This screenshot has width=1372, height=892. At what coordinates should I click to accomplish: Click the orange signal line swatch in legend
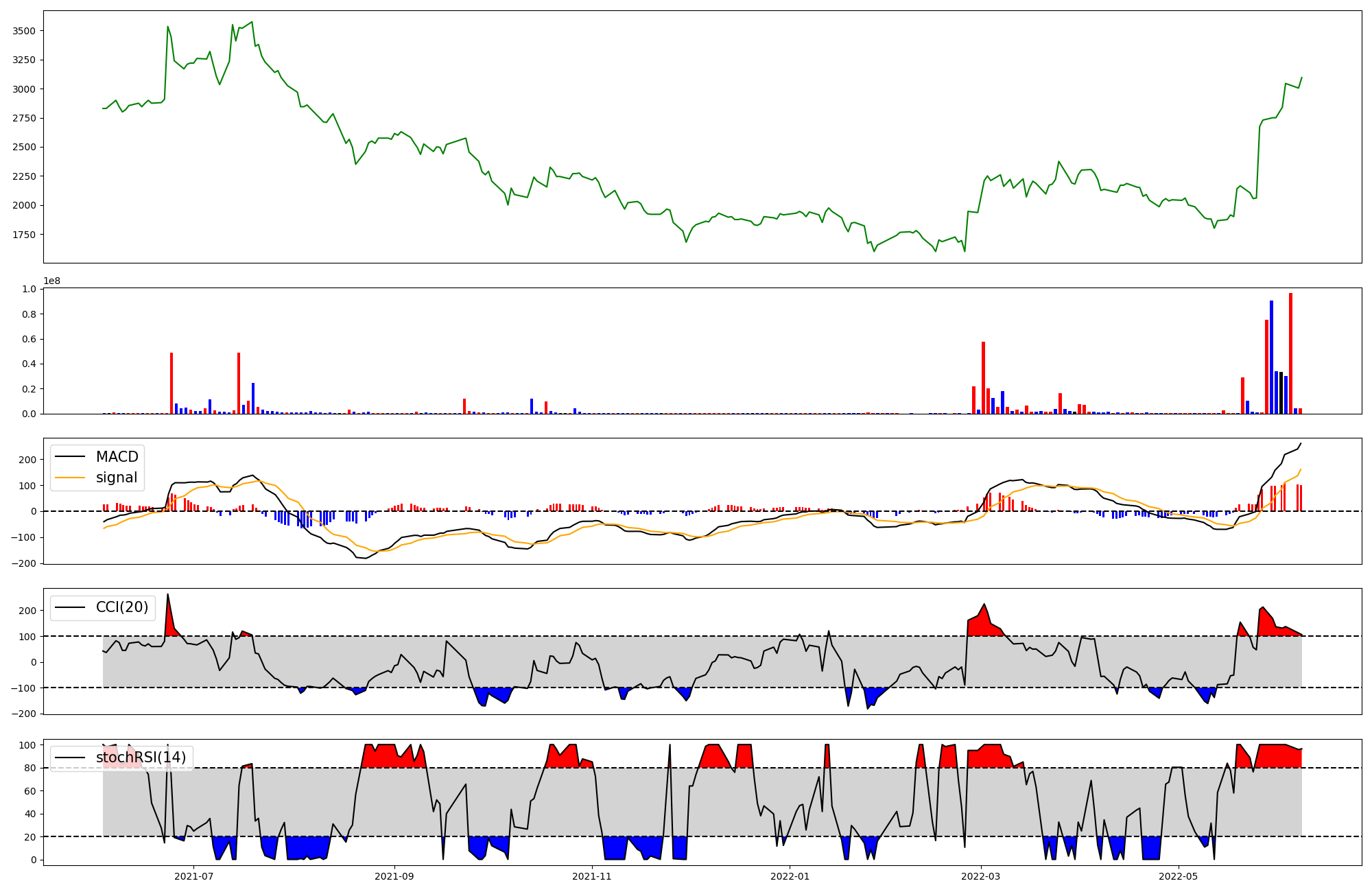pos(70,478)
